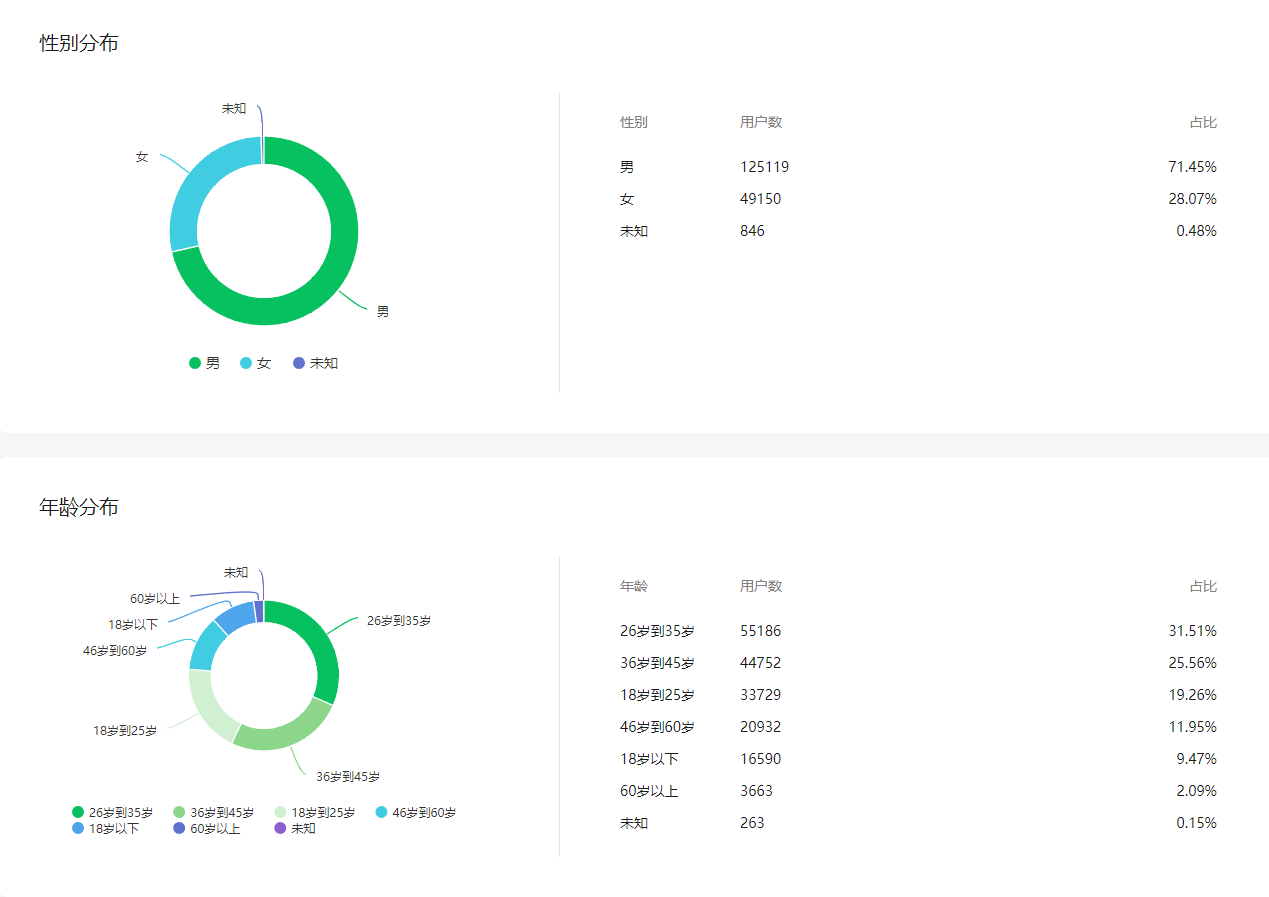
Task: Click the 60岁以上 callout label beside age donut
Action: tap(155, 599)
